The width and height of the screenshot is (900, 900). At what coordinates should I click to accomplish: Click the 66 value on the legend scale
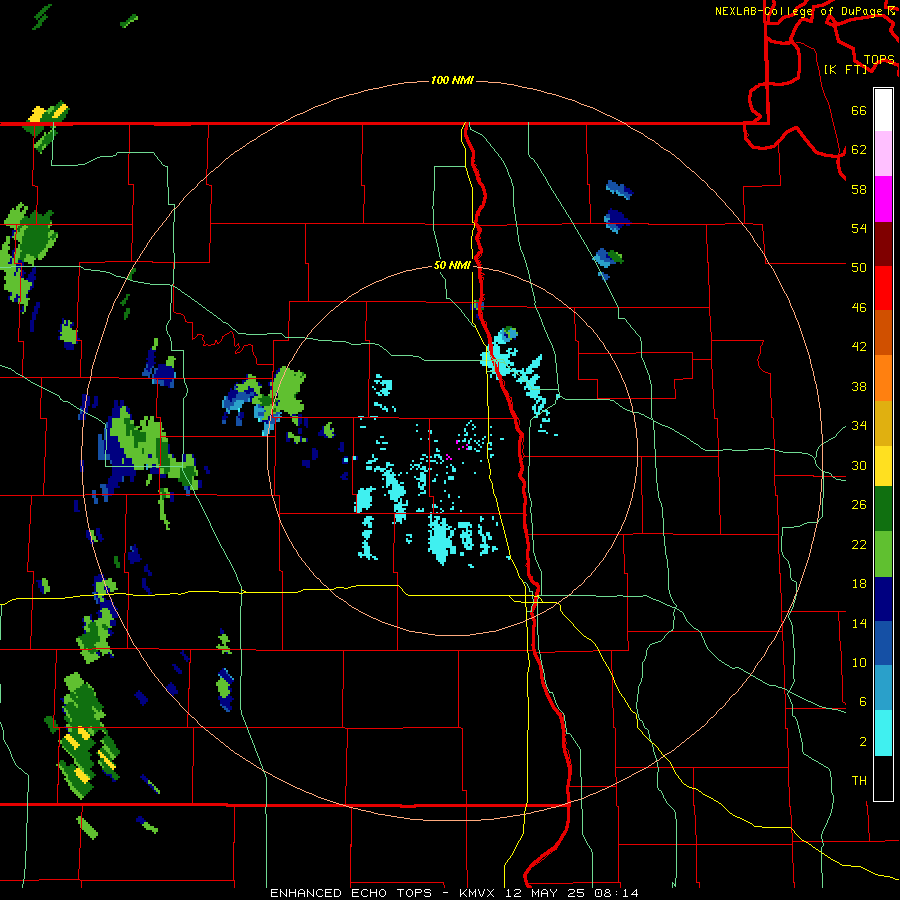859,110
